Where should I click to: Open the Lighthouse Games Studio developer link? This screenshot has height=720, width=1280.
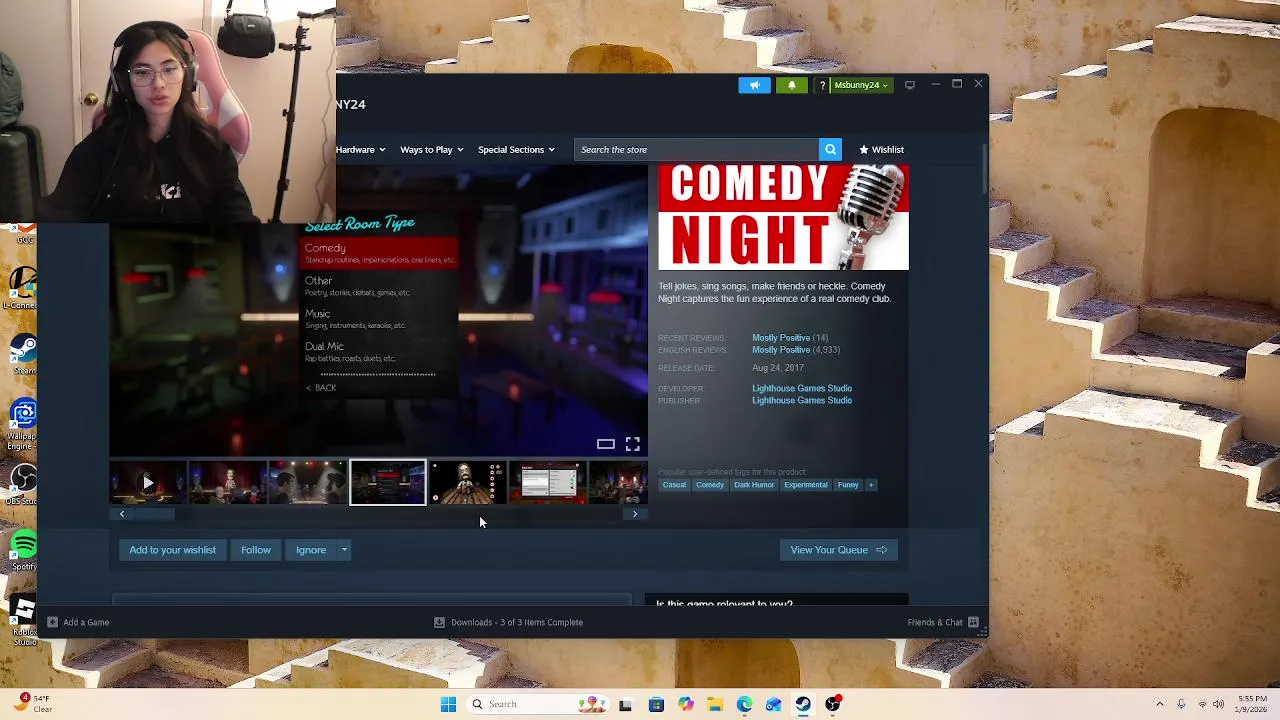click(x=802, y=388)
